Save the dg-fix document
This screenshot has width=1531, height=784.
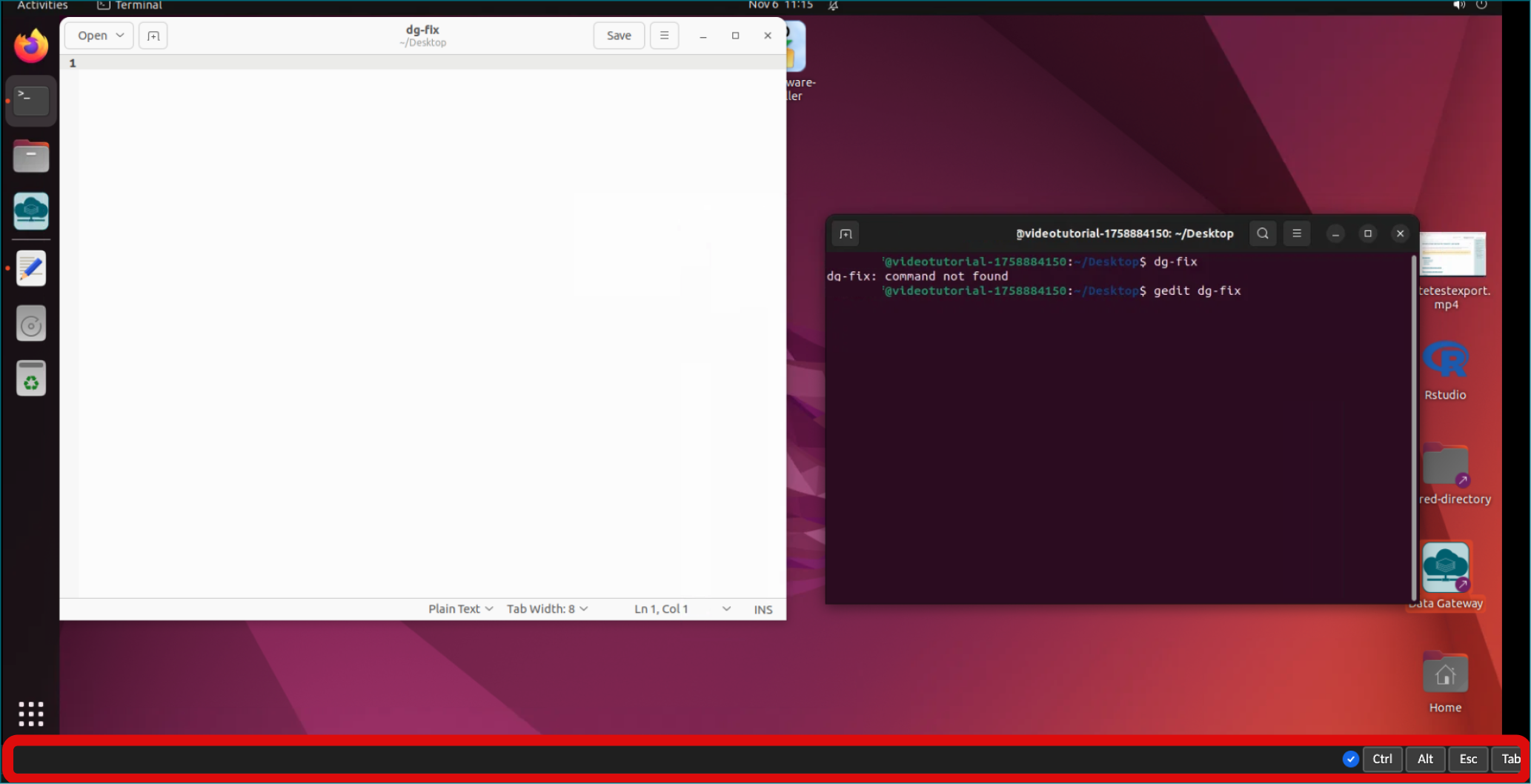pos(619,36)
